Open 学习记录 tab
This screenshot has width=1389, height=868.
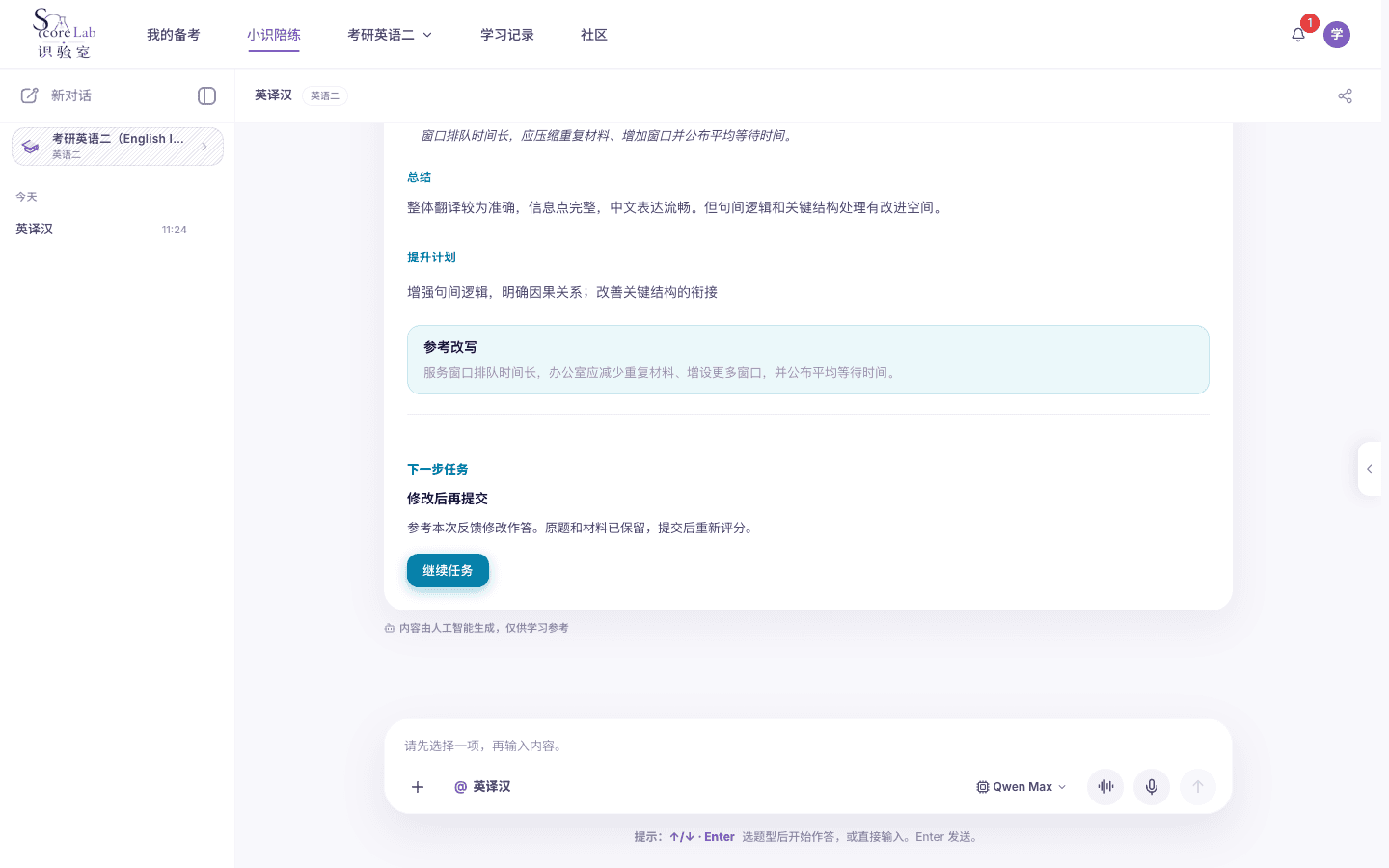point(507,35)
